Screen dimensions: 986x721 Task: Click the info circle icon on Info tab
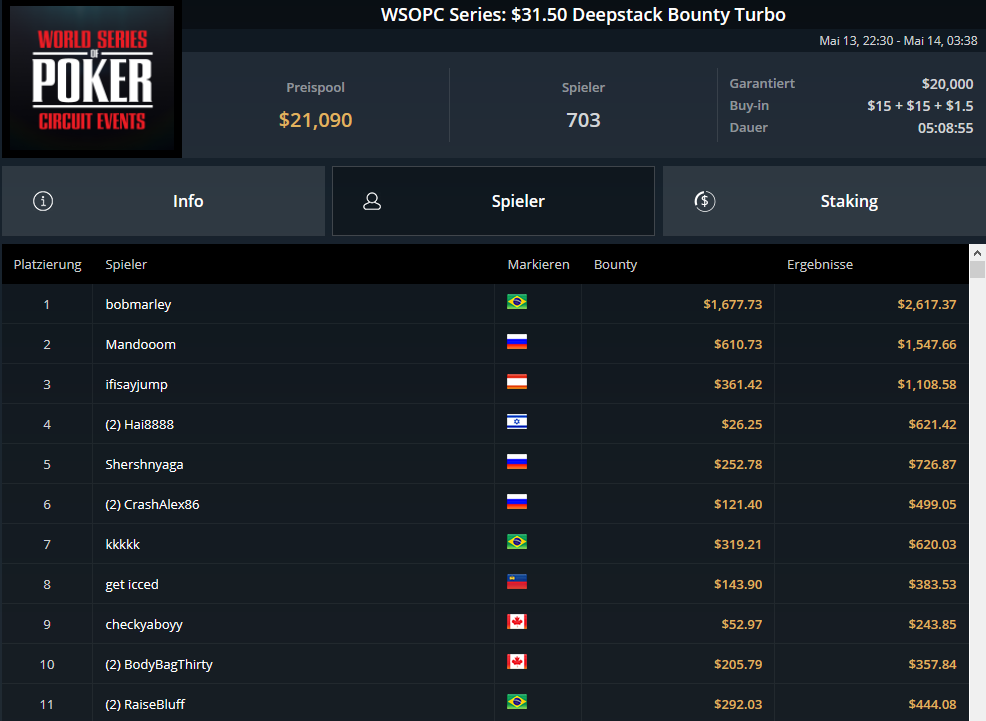[43, 201]
